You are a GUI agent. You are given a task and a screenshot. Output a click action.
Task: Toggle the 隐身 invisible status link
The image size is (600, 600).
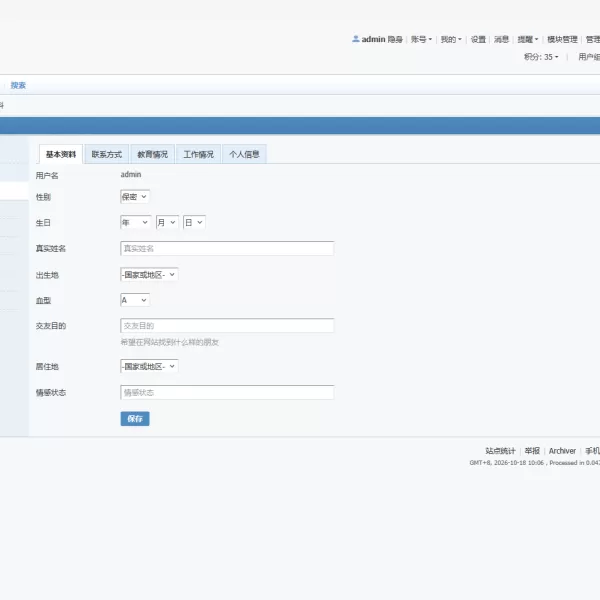pyautogui.click(x=395, y=39)
